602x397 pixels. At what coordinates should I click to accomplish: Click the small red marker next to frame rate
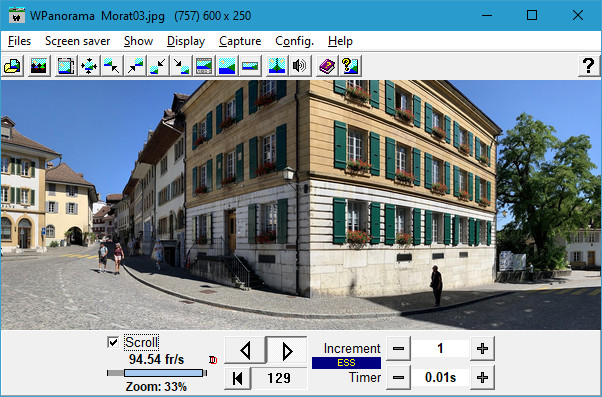(213, 360)
